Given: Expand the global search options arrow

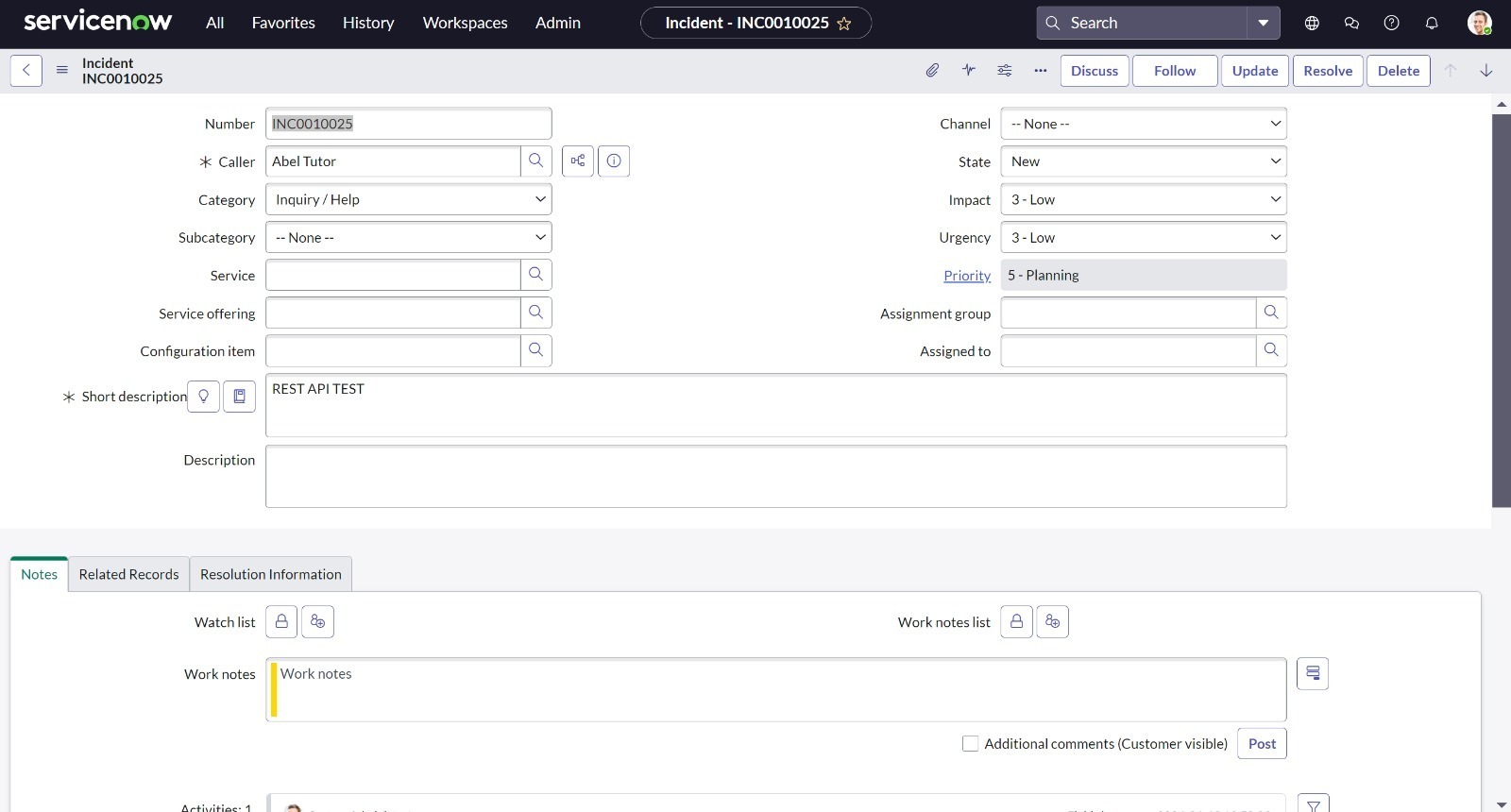Looking at the screenshot, I should (1264, 23).
